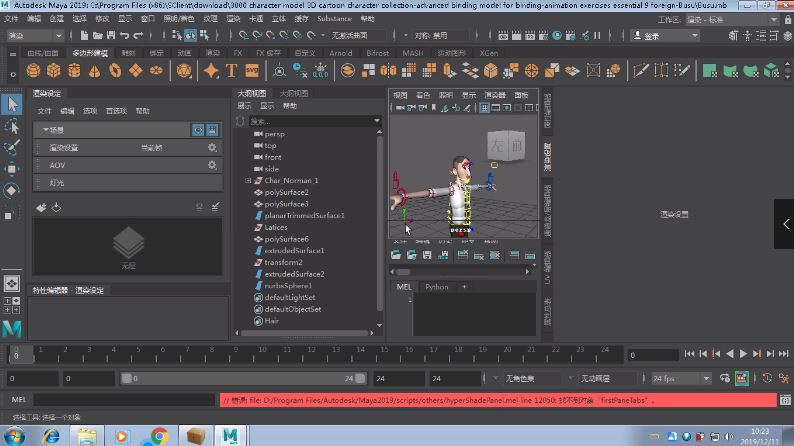Click the polygon Type text shelf icon
Image resolution: width=794 pixels, height=446 pixels.
[231, 71]
